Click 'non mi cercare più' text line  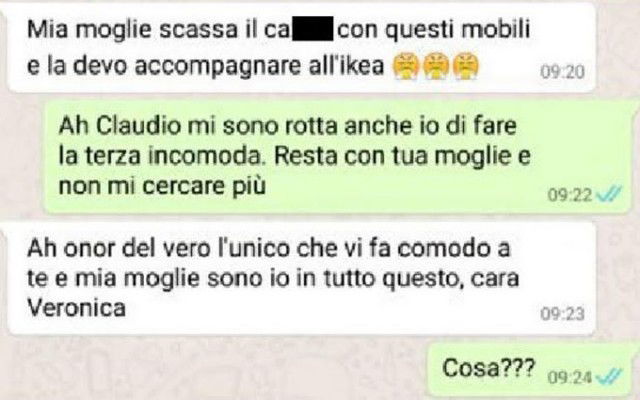[162, 186]
